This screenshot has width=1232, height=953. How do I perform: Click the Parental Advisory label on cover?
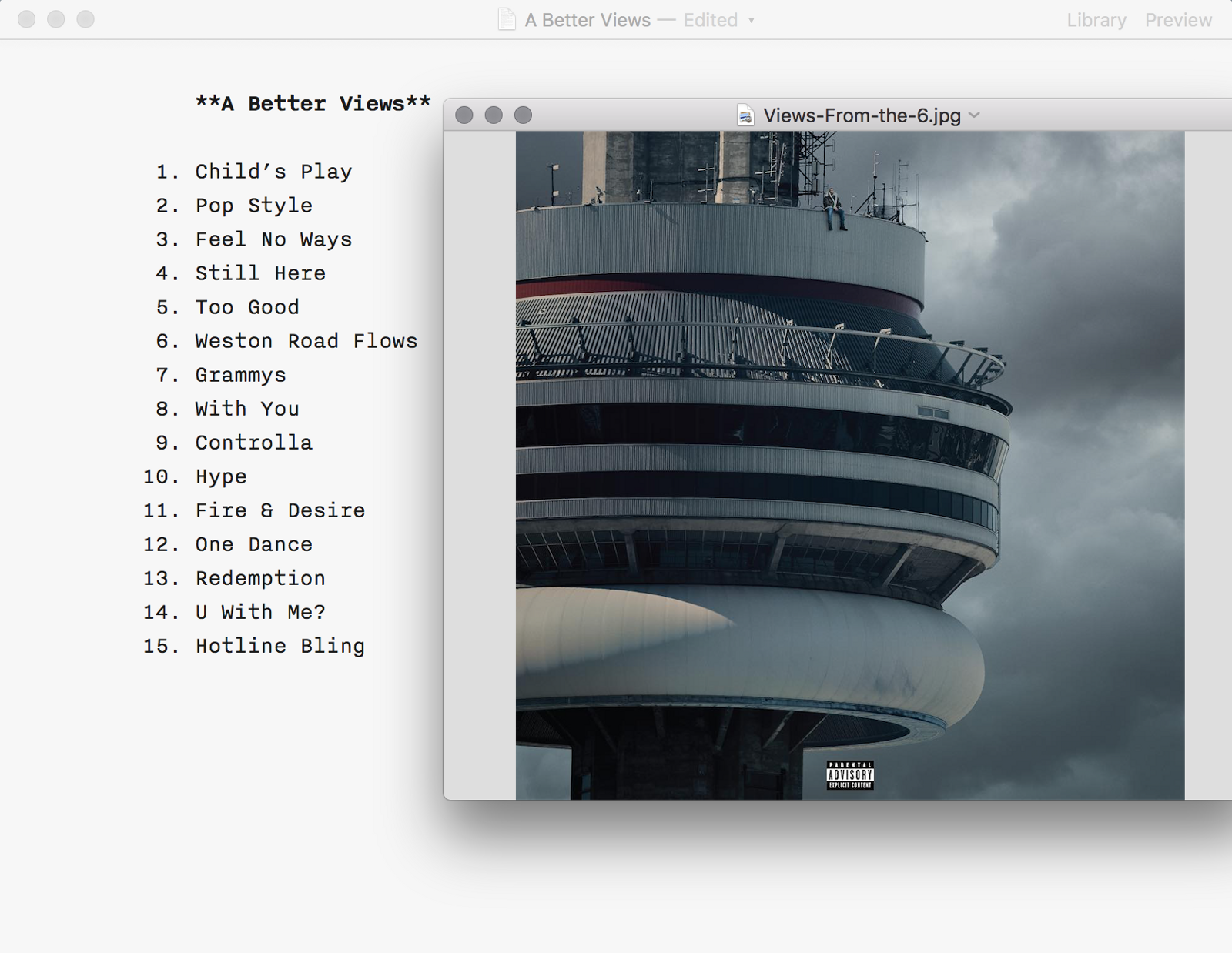pos(850,775)
